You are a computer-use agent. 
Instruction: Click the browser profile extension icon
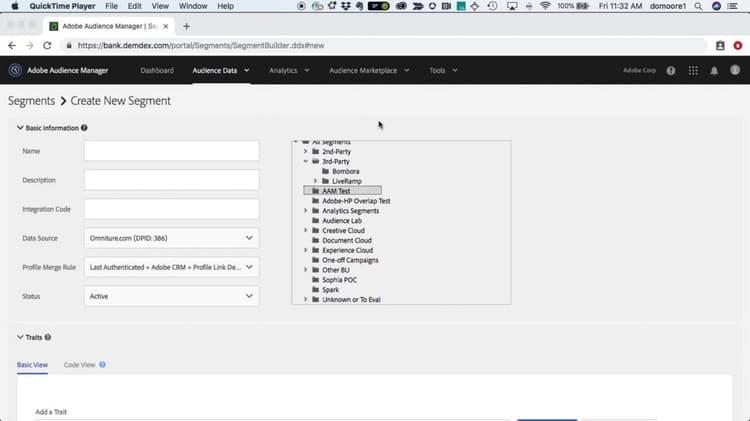(720, 45)
